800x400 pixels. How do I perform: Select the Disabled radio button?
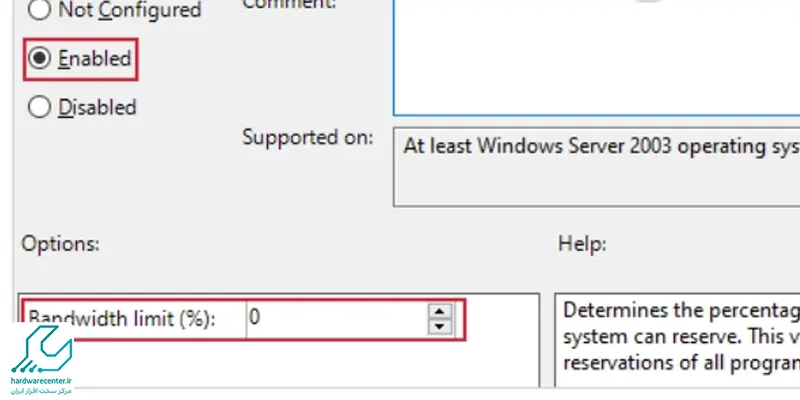click(x=39, y=107)
